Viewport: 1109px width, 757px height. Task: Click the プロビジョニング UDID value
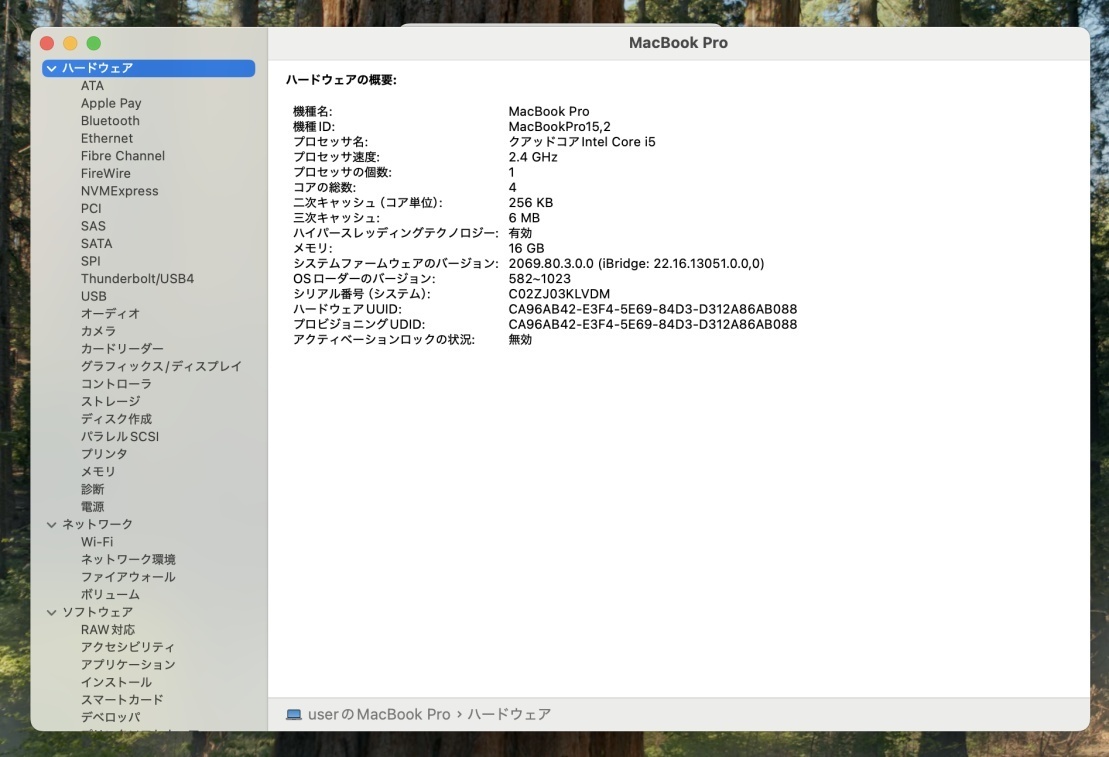[652, 325]
